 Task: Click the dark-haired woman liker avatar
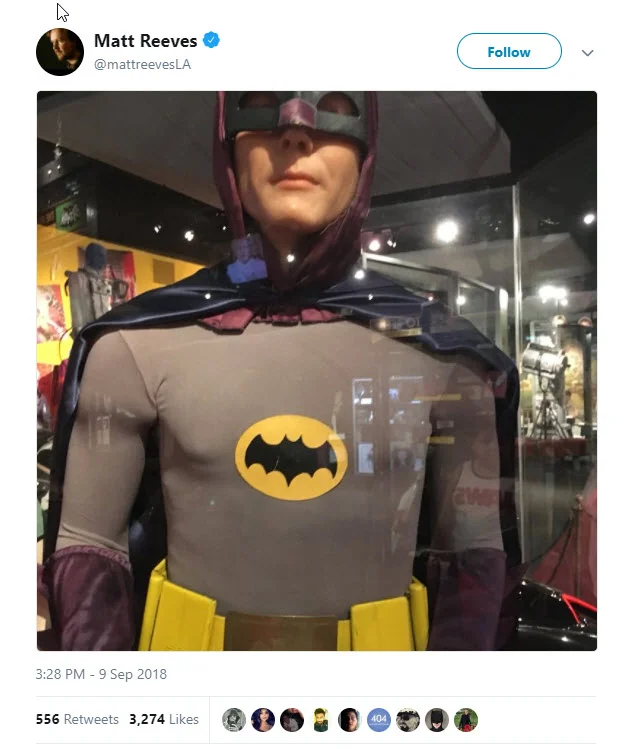click(x=263, y=719)
